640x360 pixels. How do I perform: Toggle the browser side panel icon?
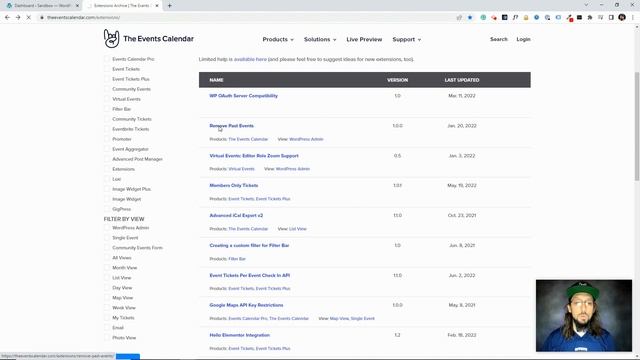coord(611,18)
